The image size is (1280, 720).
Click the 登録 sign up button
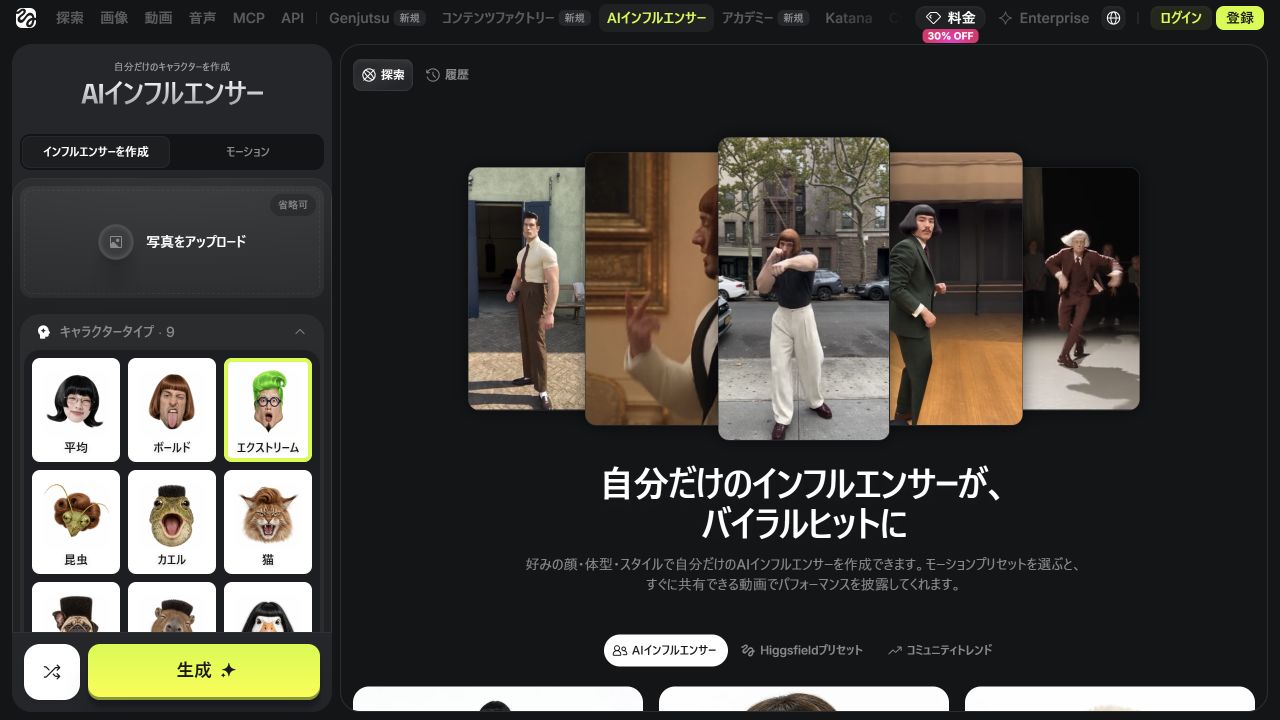click(1240, 18)
